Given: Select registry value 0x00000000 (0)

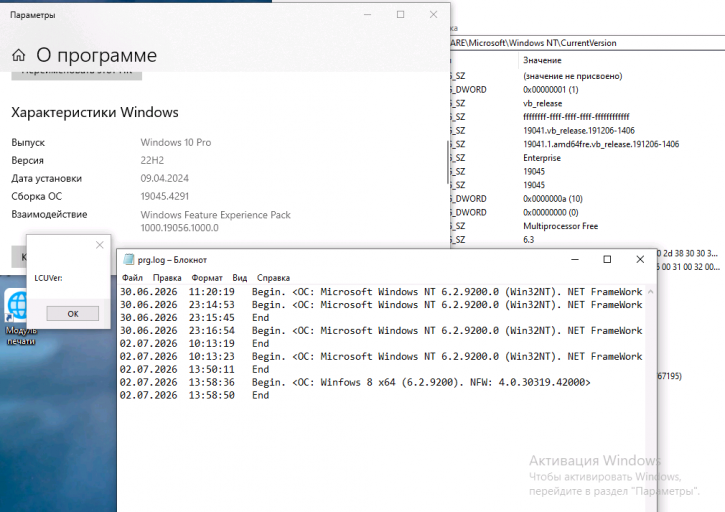Looking at the screenshot, I should click(550, 212).
